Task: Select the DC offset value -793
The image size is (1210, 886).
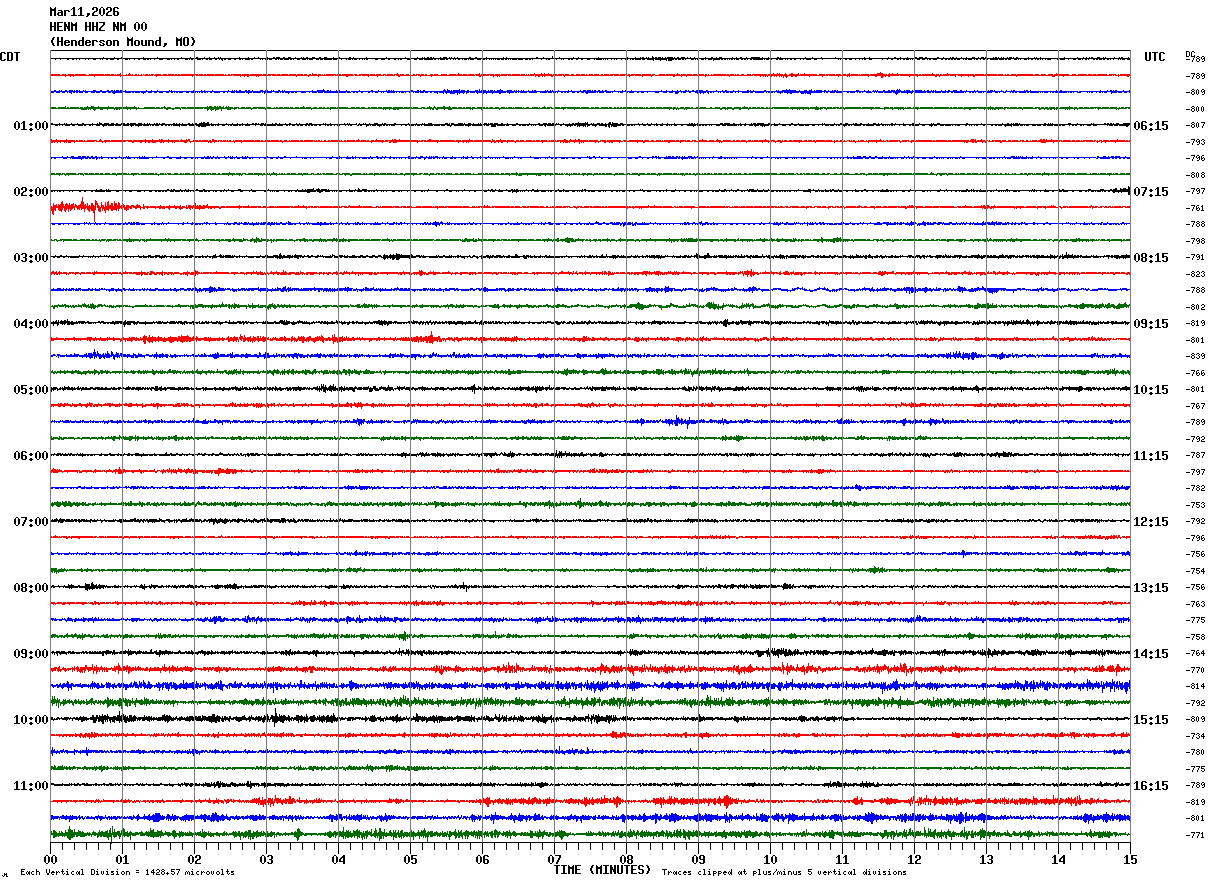Action: pos(1195,142)
